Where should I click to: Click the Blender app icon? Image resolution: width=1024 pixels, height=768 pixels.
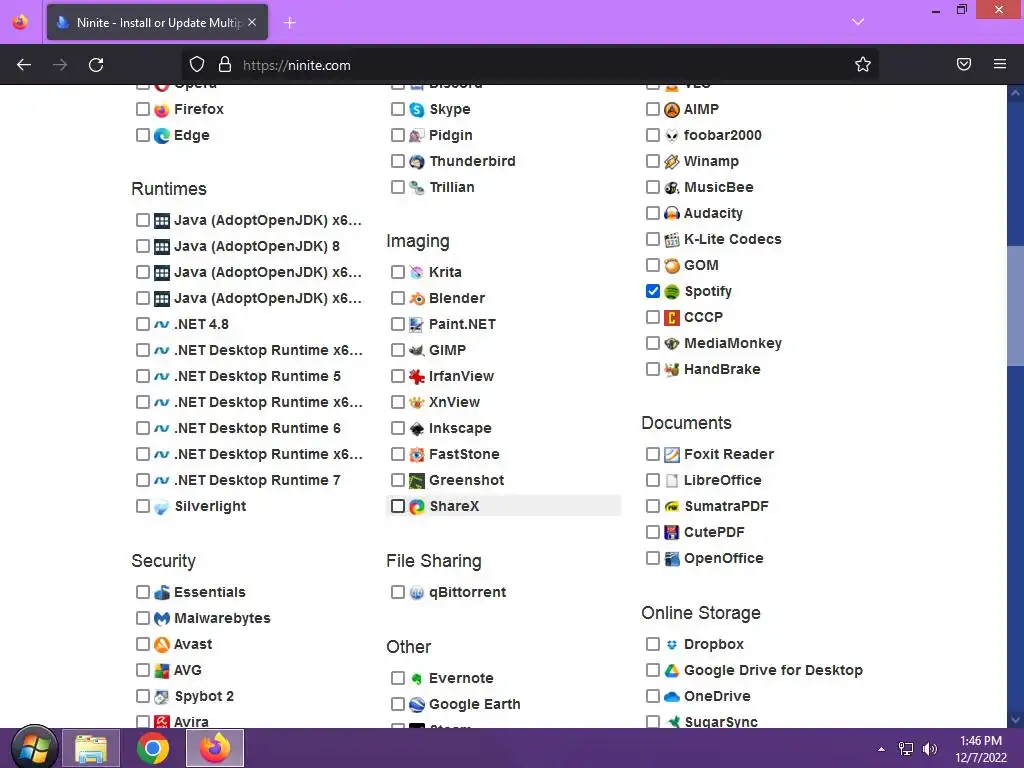[417, 298]
